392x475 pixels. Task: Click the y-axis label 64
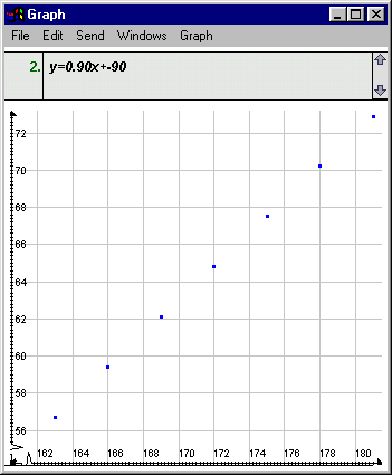(x=21, y=282)
